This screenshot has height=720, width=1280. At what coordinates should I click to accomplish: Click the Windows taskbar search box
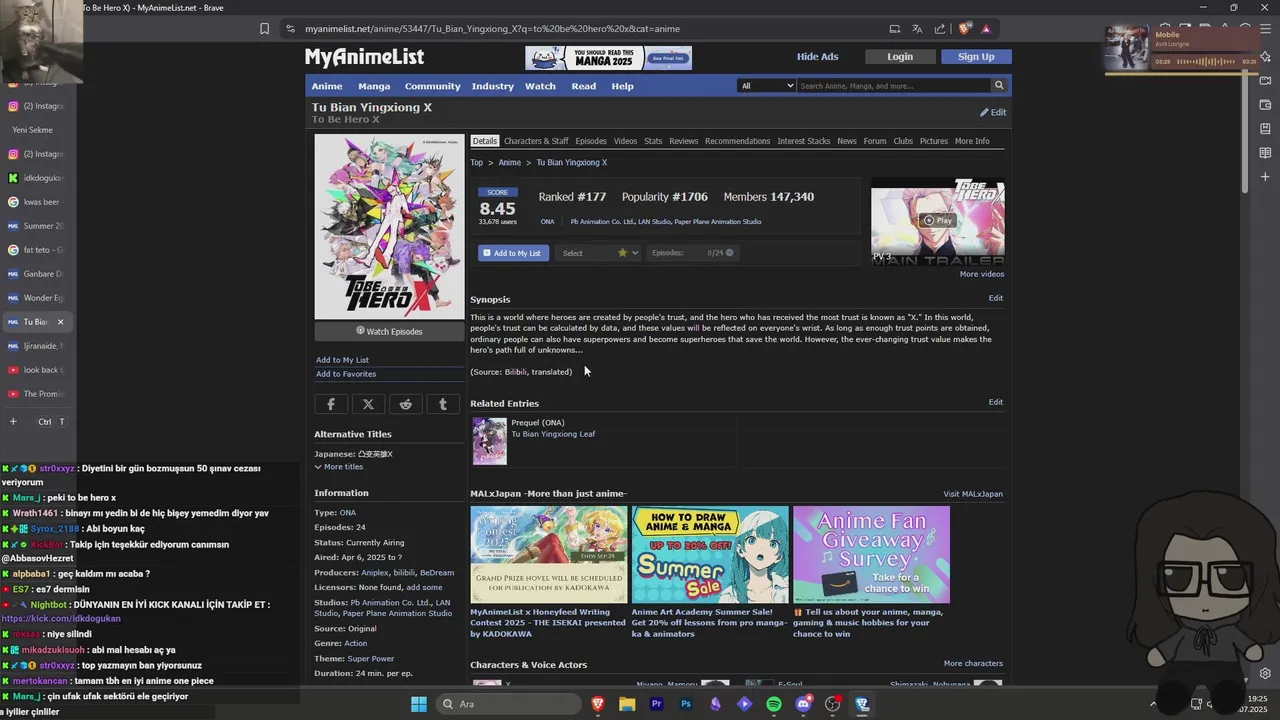pos(509,704)
